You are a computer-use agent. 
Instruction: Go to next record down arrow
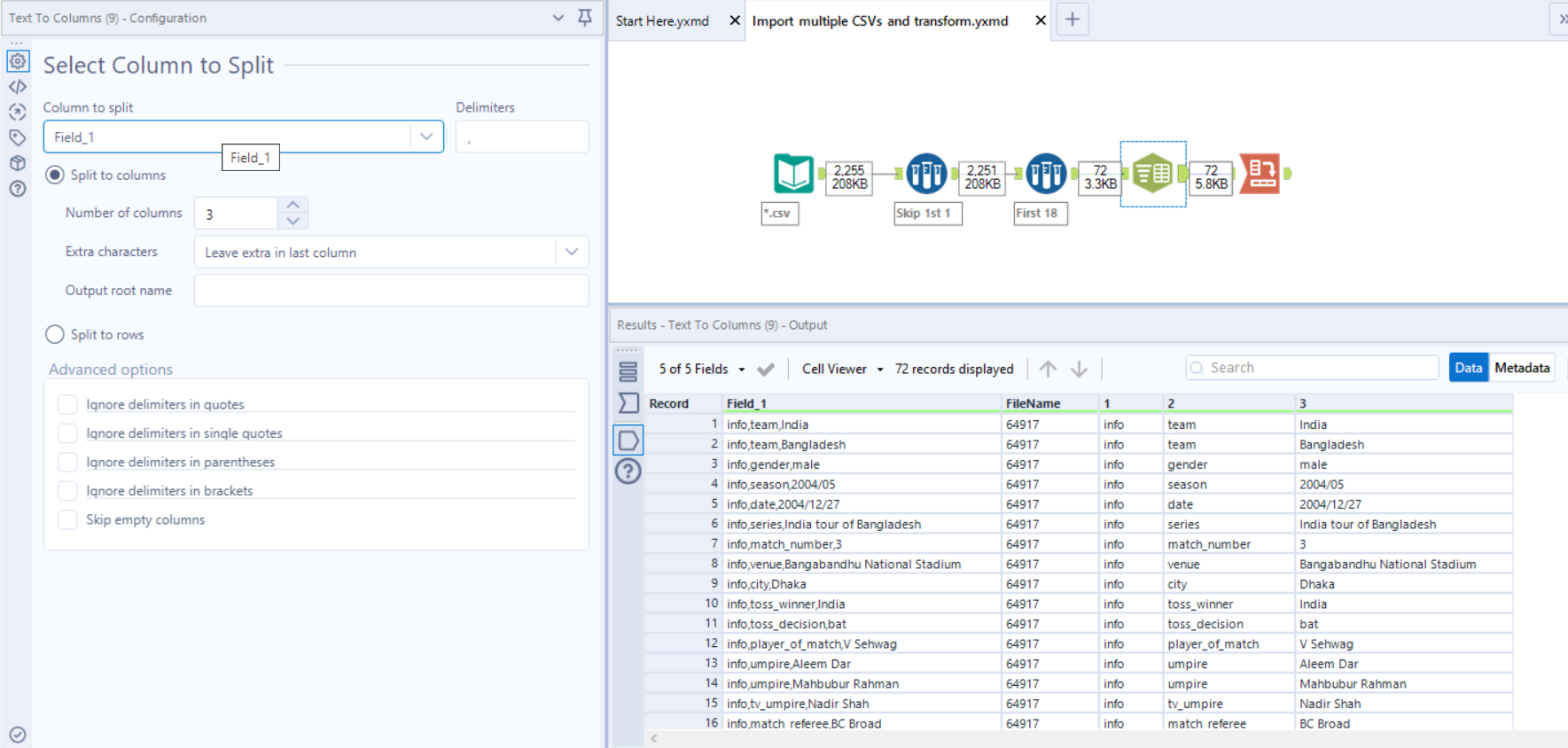click(1079, 369)
